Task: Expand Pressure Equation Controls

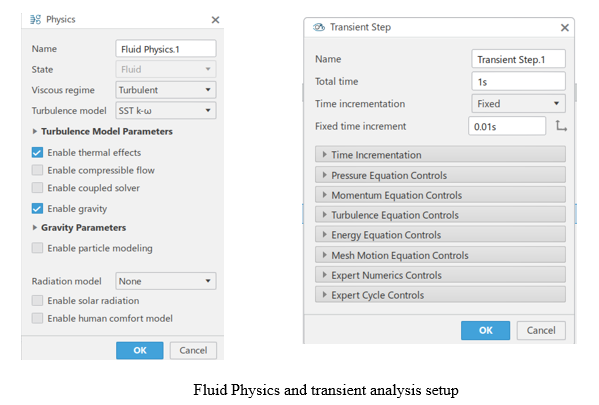Action: (x=440, y=175)
